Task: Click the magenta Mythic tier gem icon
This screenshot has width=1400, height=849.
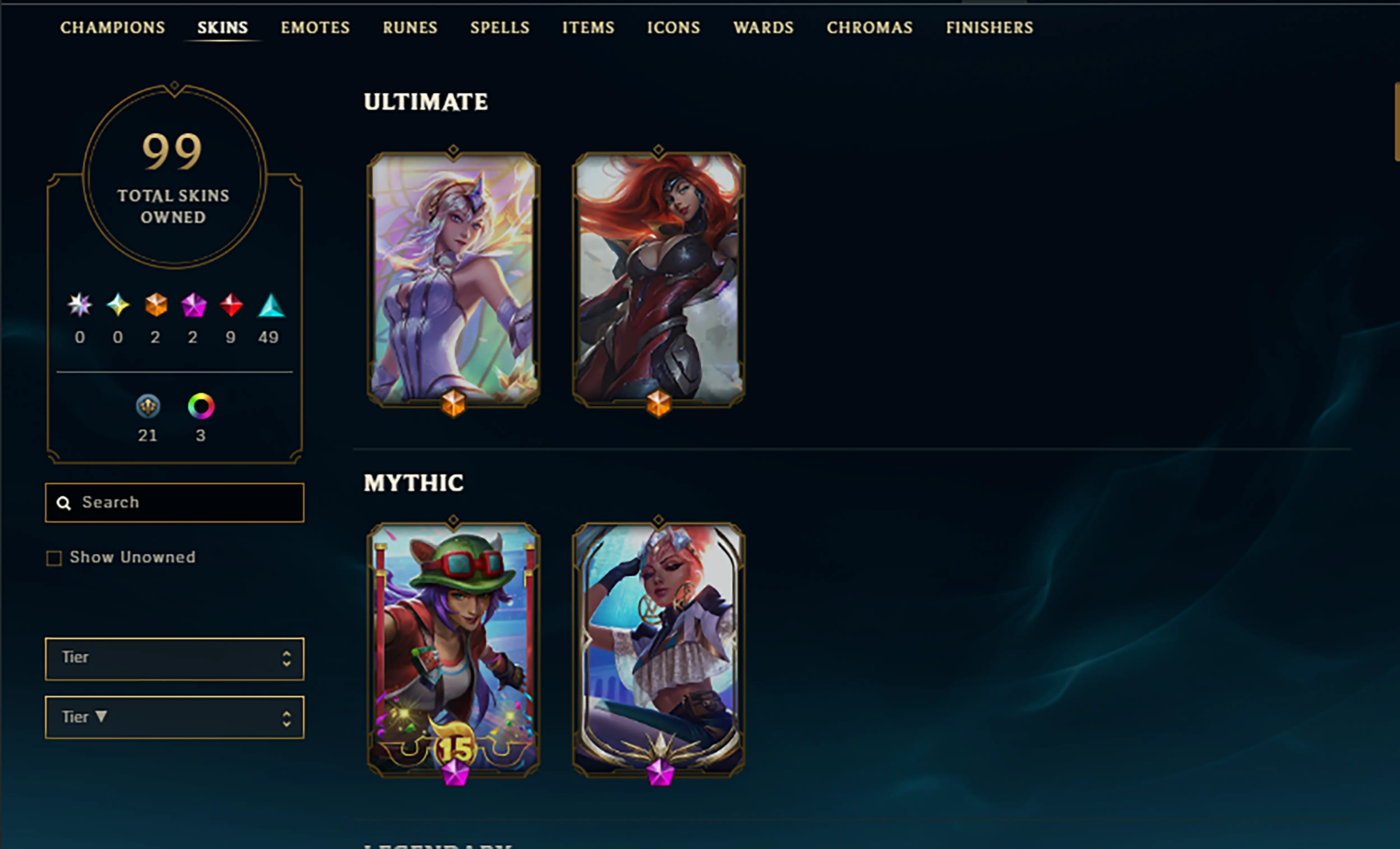Action: point(193,305)
